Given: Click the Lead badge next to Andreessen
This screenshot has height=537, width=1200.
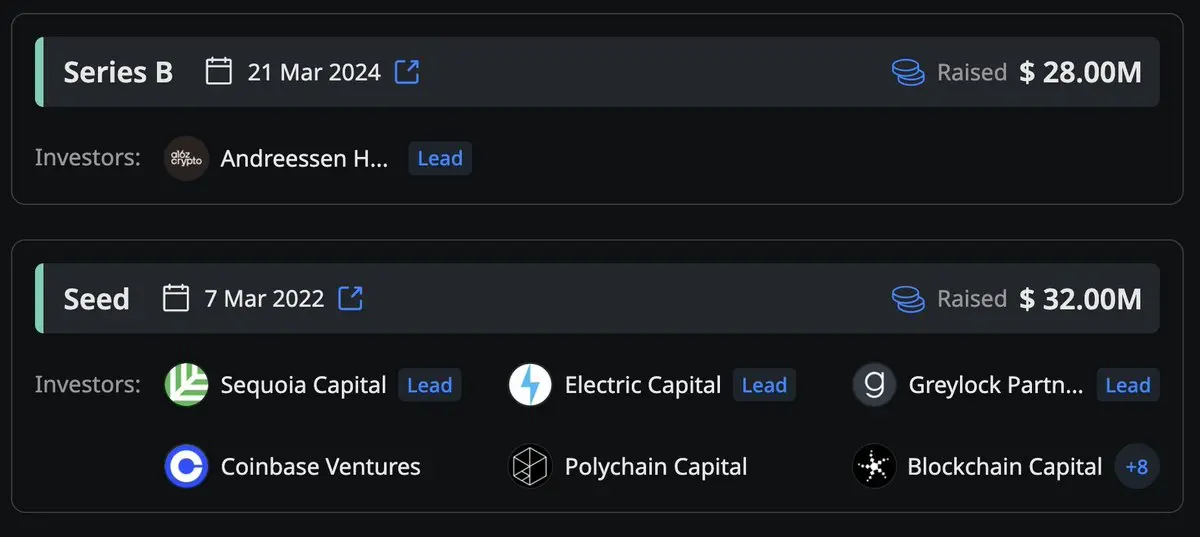Looking at the screenshot, I should pyautogui.click(x=440, y=158).
